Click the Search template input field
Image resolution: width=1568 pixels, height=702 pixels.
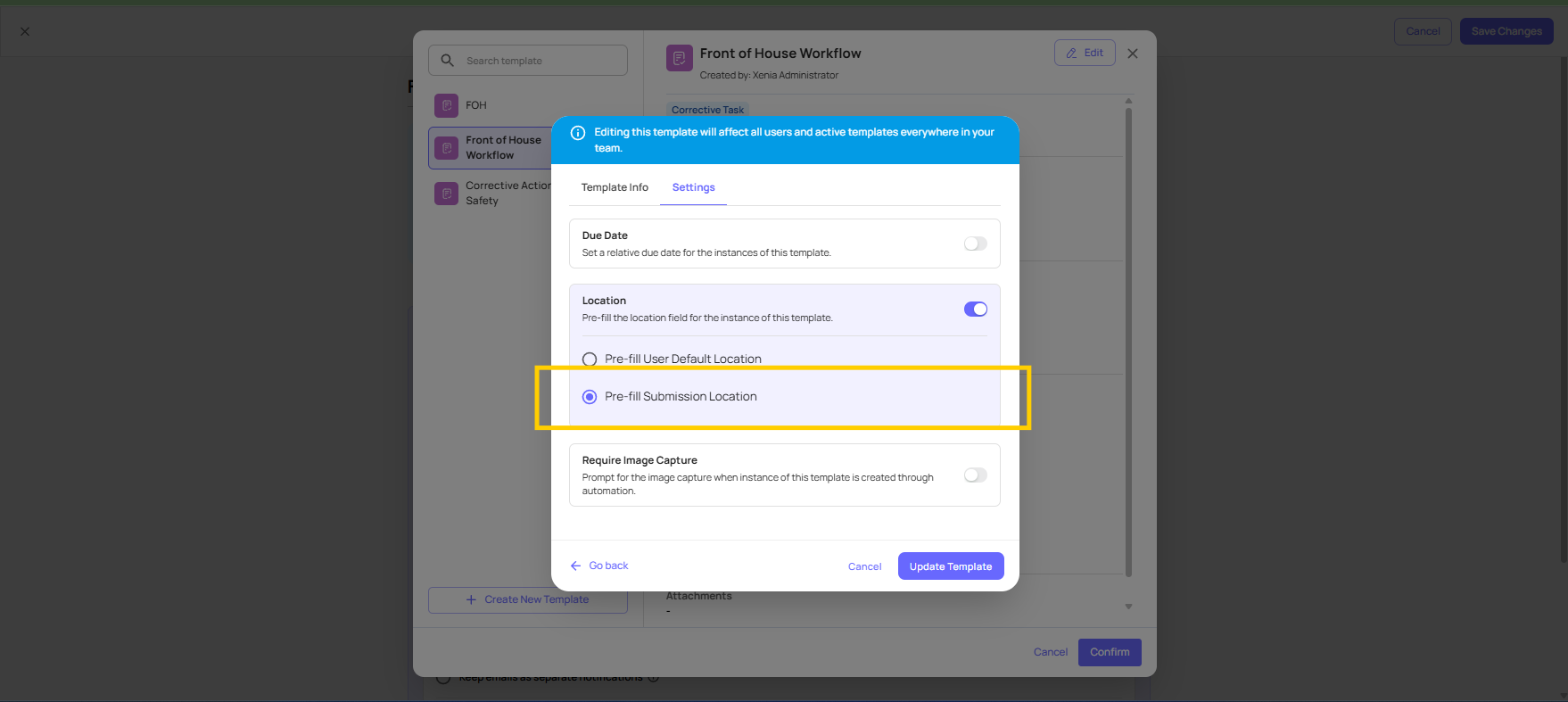(x=540, y=61)
